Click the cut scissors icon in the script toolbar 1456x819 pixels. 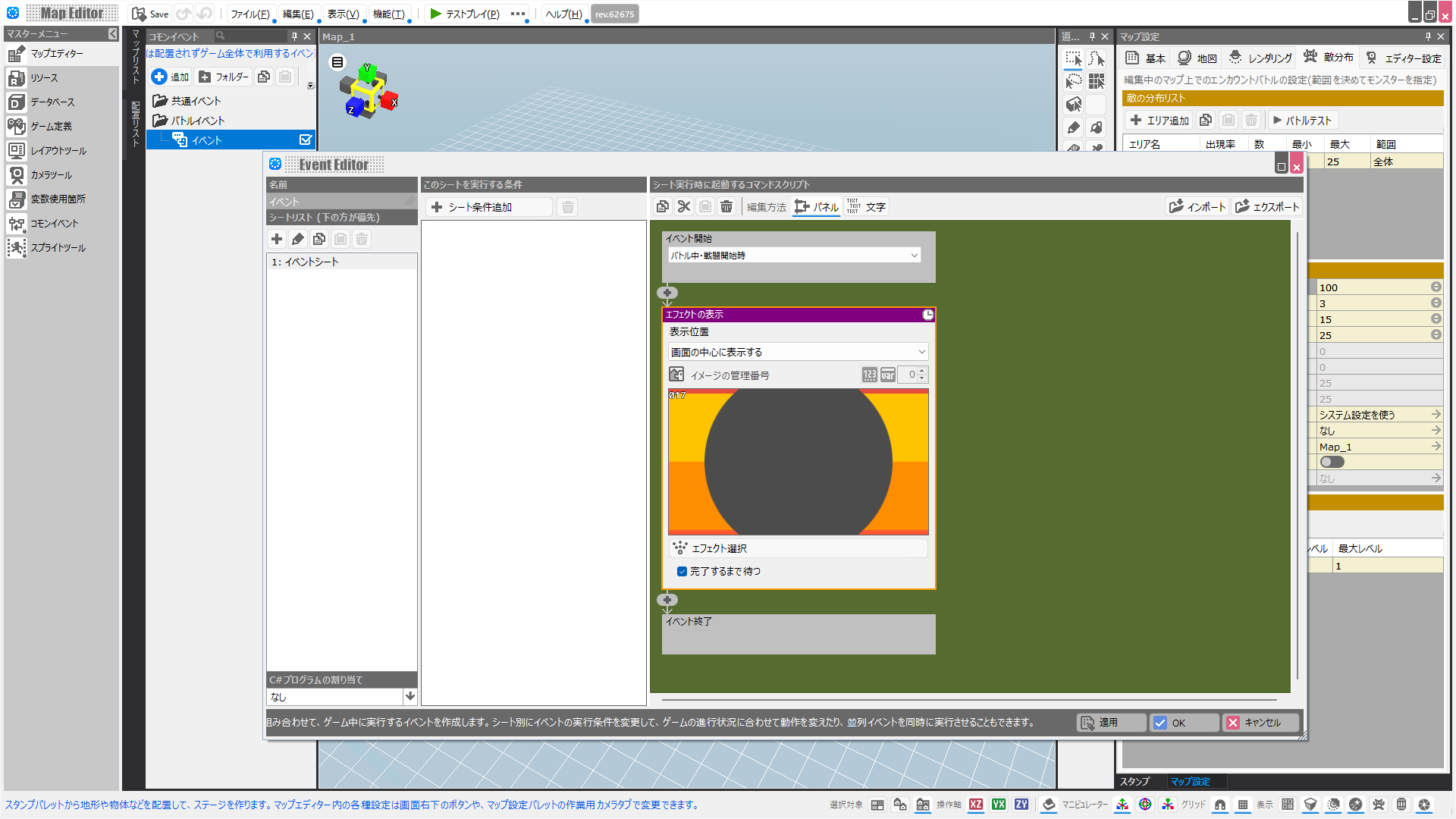click(684, 206)
